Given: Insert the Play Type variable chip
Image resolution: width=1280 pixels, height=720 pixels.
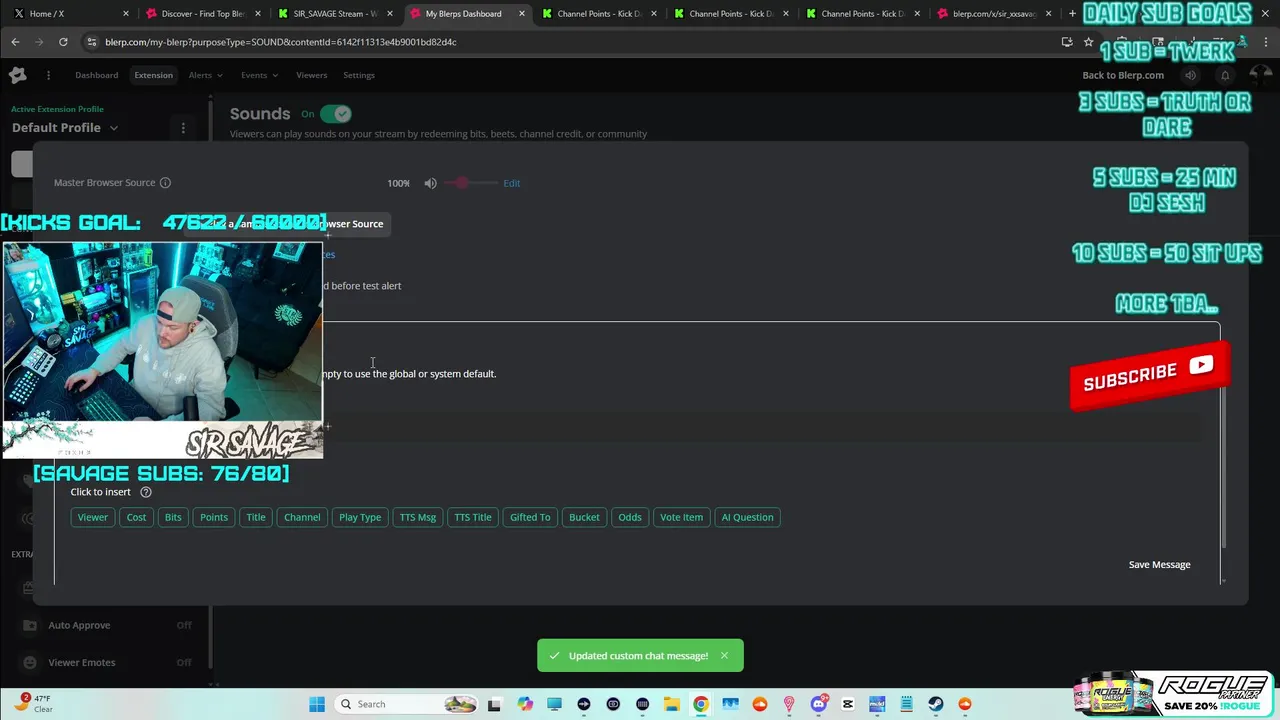Looking at the screenshot, I should [x=360, y=517].
